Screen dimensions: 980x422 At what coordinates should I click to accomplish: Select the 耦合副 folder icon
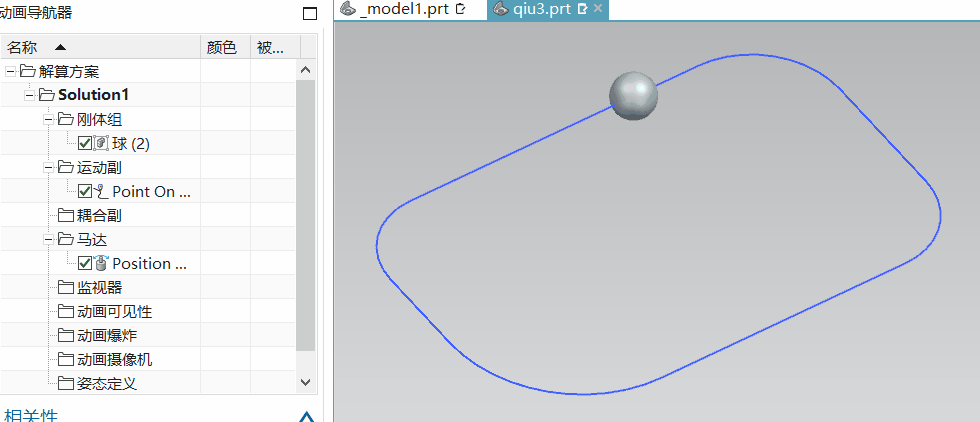pos(66,216)
